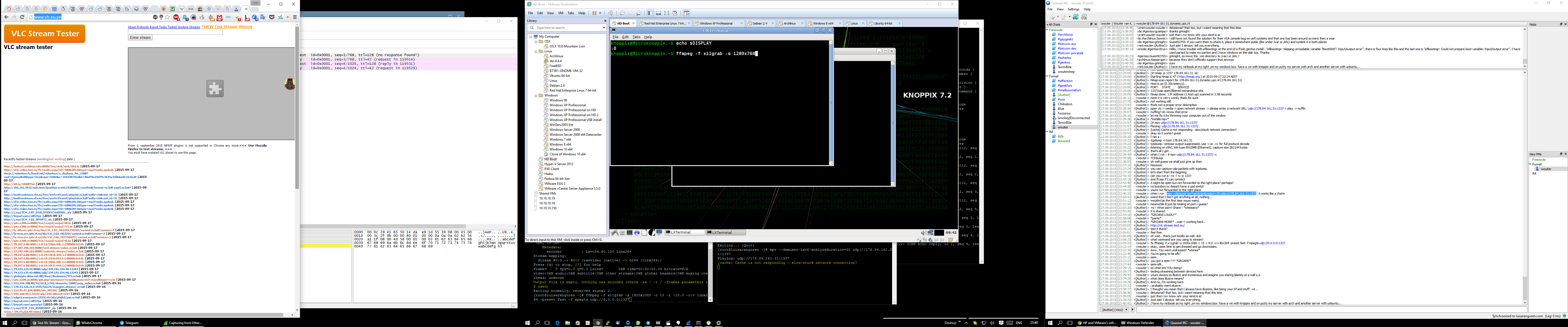
Task: Click the stream URL input field
Action: click(x=175, y=32)
